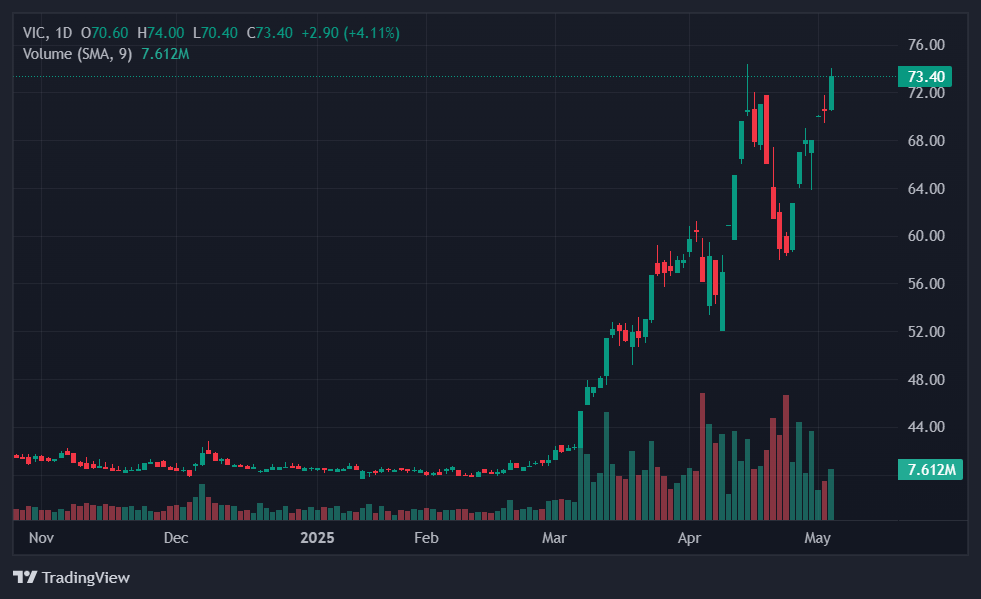Select the Volume (SMA, 9) indicator legend

pos(78,54)
